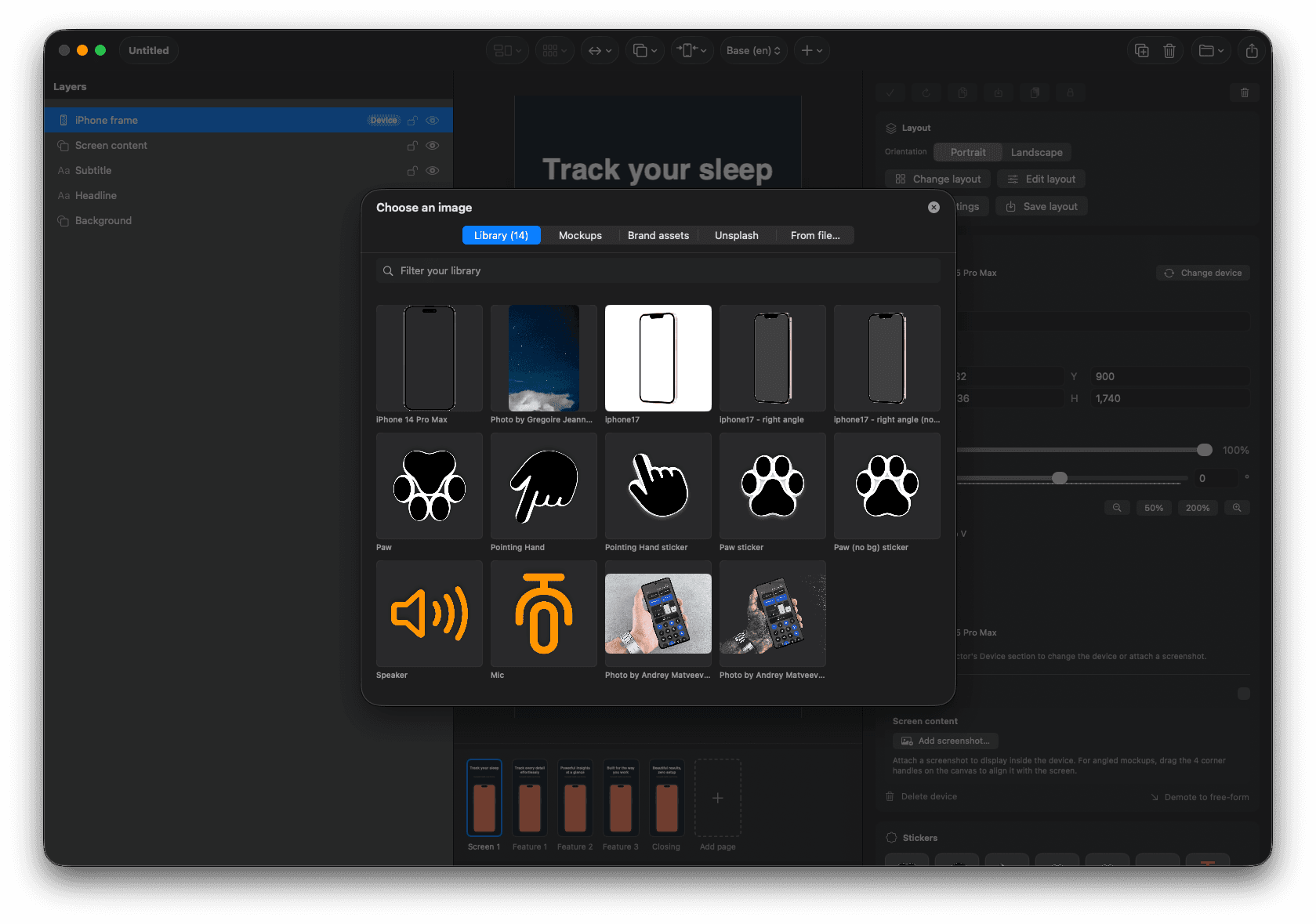Open the Add page placeholder
The image size is (1316, 924).
coord(717,798)
